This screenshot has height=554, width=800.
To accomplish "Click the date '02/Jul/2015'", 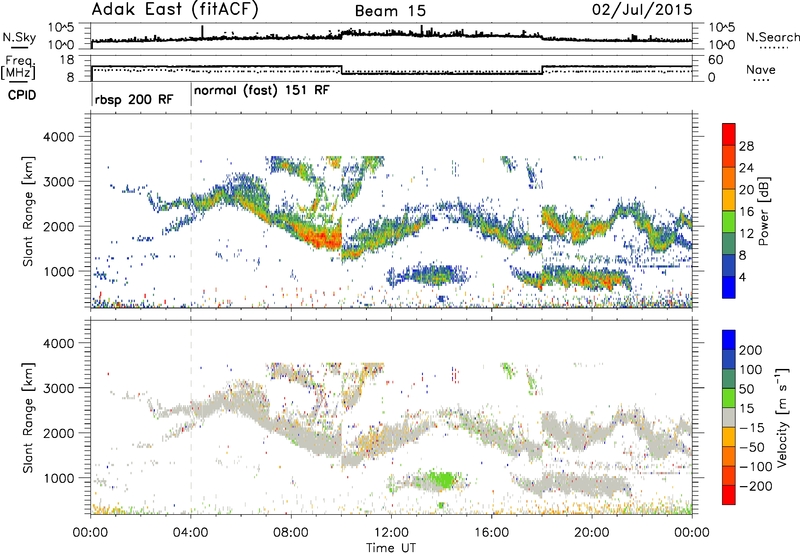I will (642, 9).
